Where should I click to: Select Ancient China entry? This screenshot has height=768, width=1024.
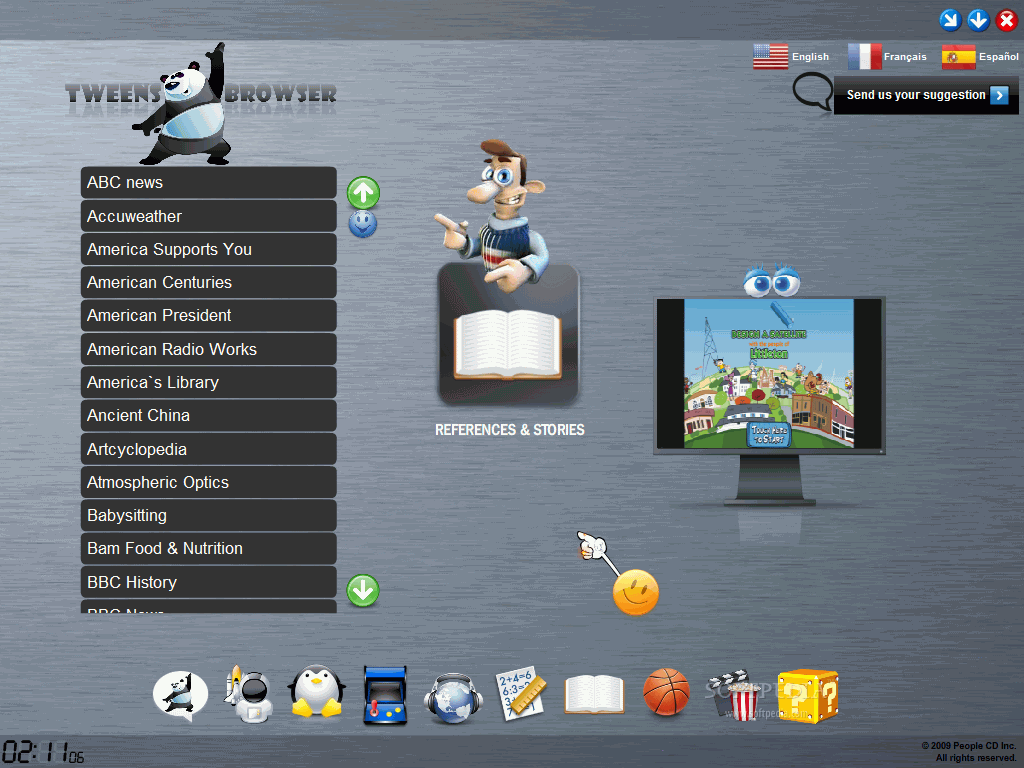208,415
